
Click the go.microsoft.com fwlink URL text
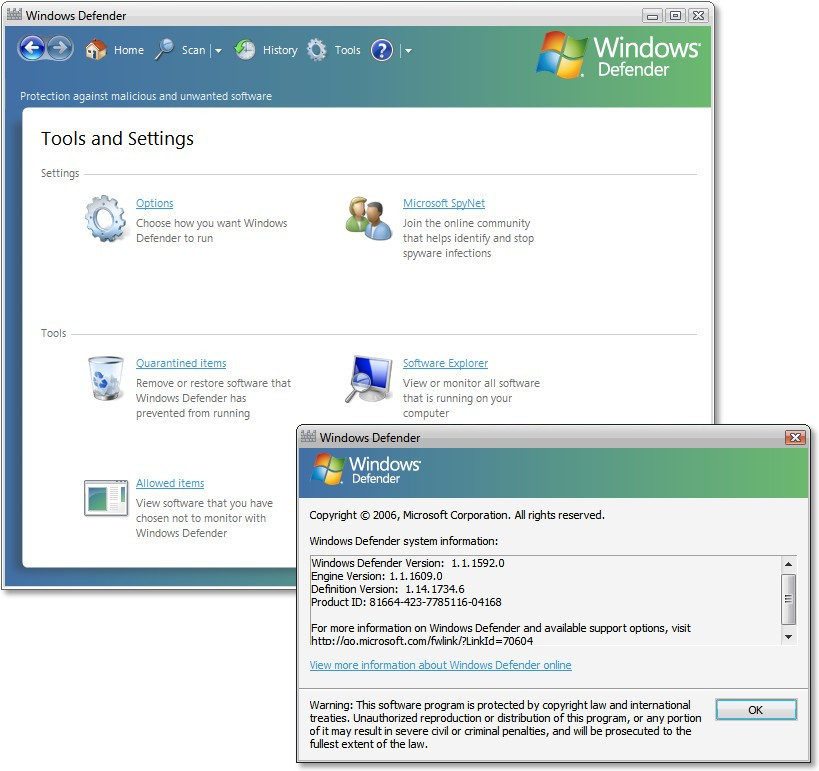point(422,641)
